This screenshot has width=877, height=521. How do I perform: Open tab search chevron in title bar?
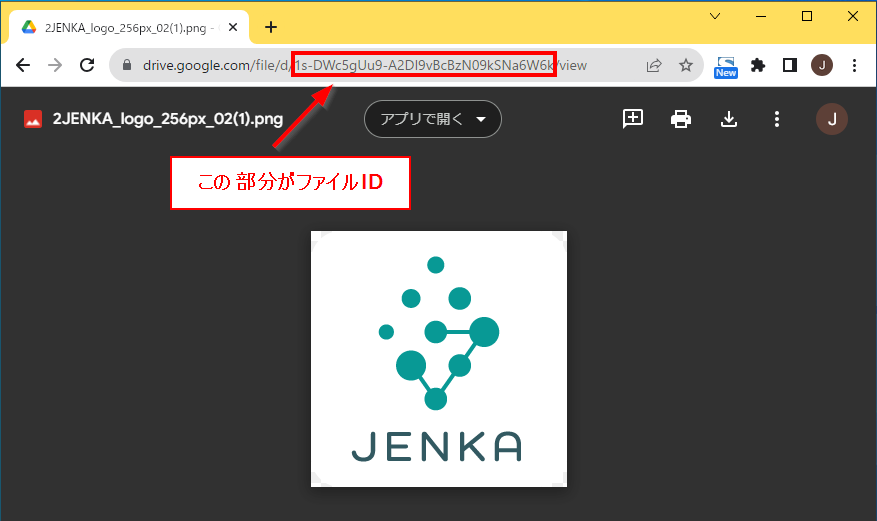[715, 16]
